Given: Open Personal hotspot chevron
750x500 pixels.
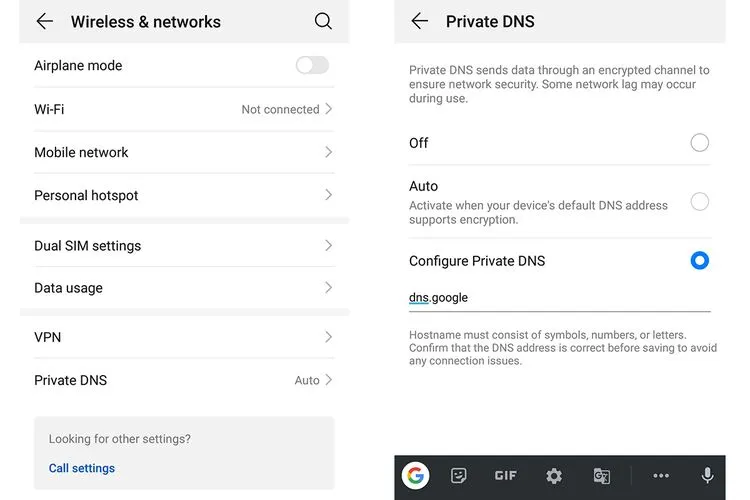Looking at the screenshot, I should [x=329, y=195].
